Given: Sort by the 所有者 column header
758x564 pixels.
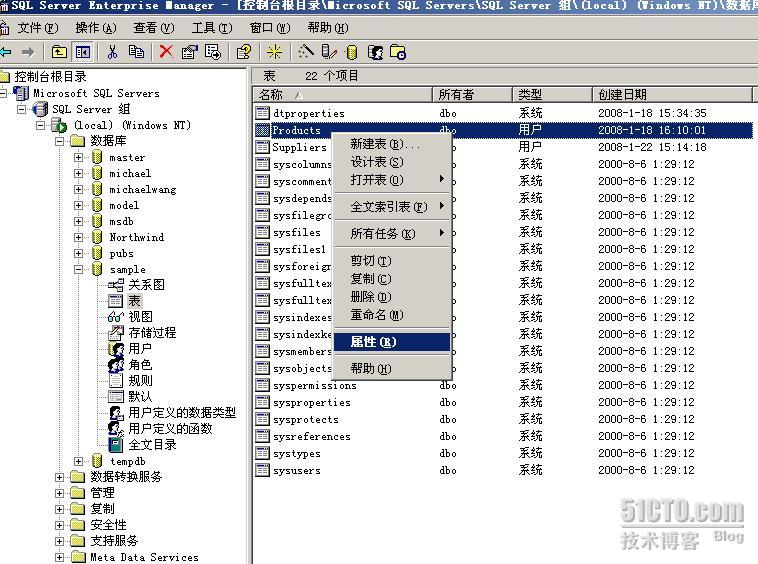Looking at the screenshot, I should click(x=472, y=94).
